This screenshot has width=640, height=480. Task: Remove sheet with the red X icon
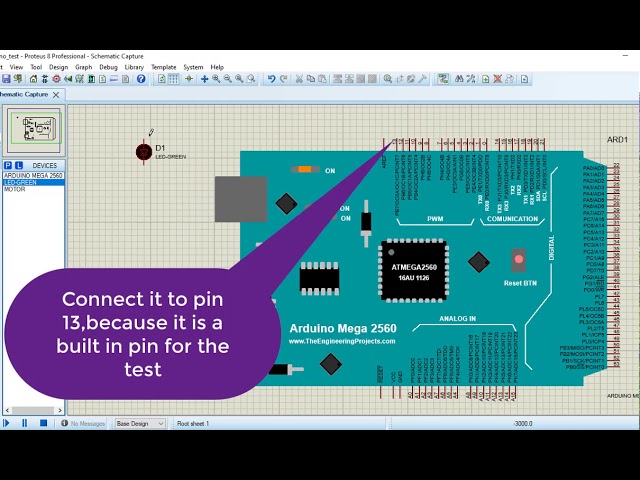[497, 79]
